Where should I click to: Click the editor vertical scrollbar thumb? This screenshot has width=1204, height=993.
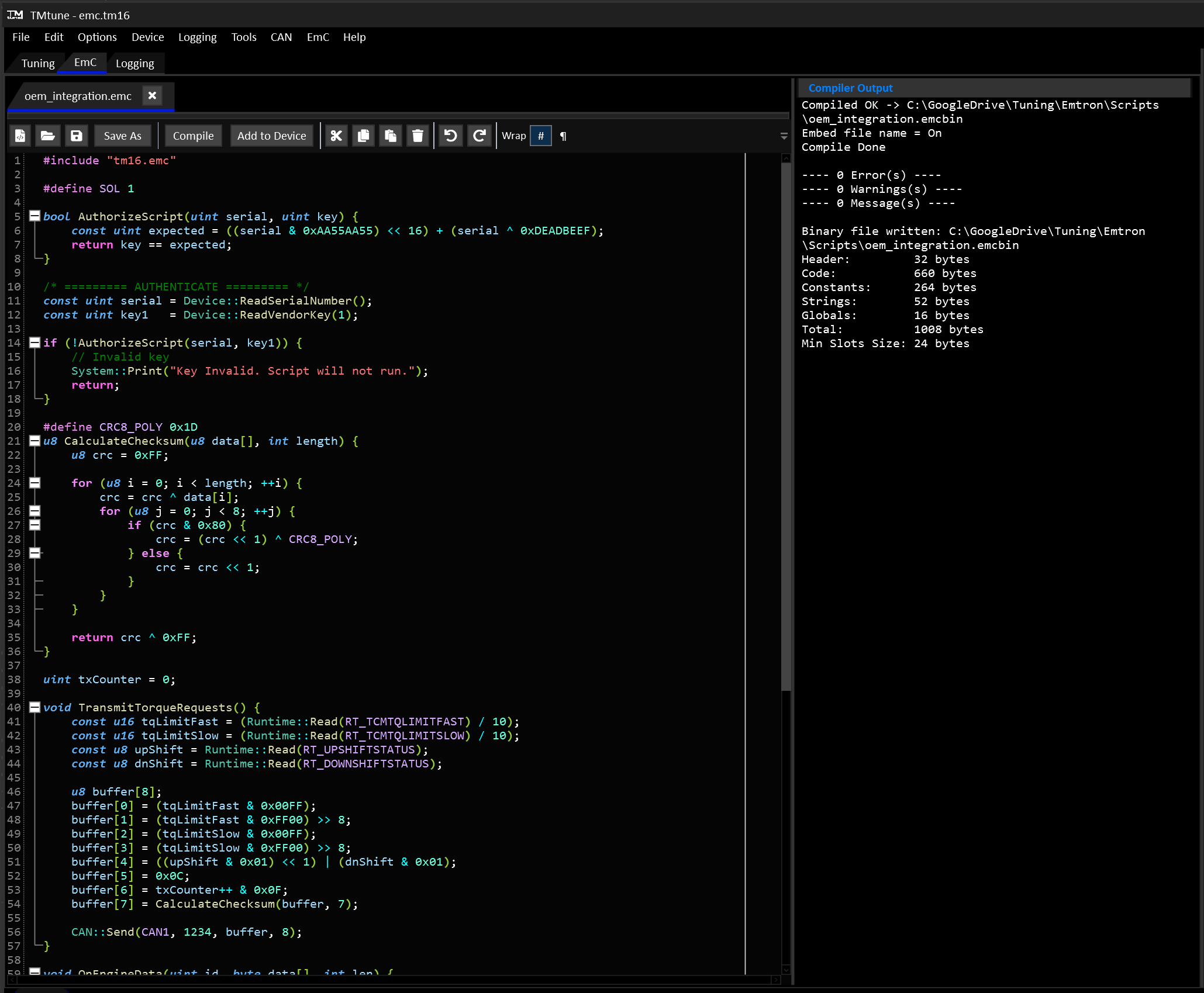tap(786, 427)
